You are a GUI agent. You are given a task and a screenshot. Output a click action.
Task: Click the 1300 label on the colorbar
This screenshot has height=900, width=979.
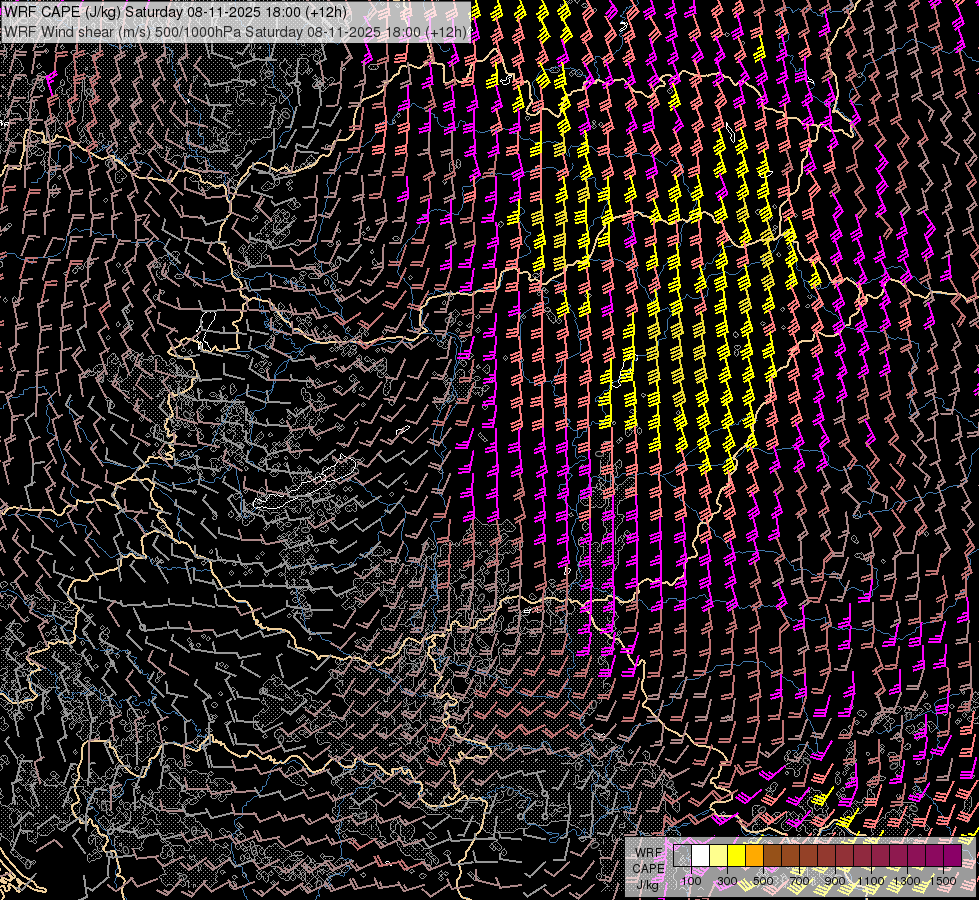pyautogui.click(x=907, y=881)
